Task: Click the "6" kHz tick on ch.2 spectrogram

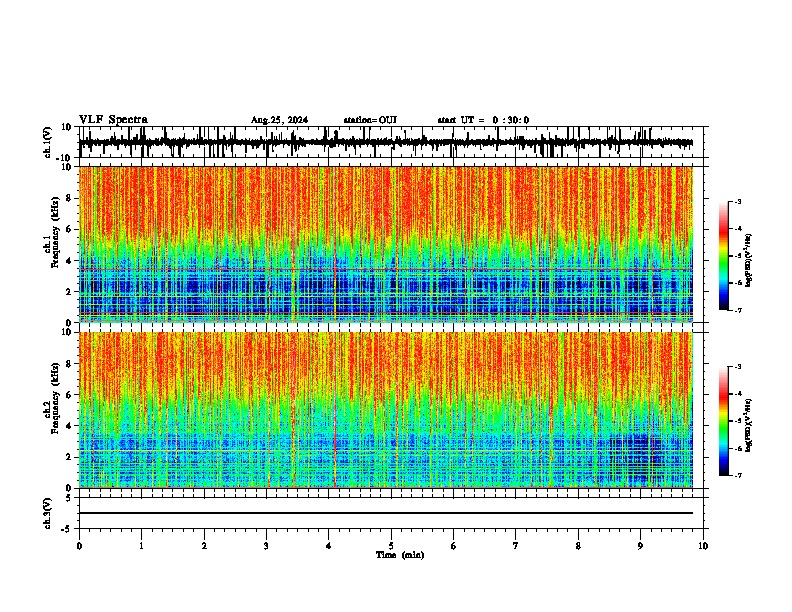Action: click(x=69, y=395)
